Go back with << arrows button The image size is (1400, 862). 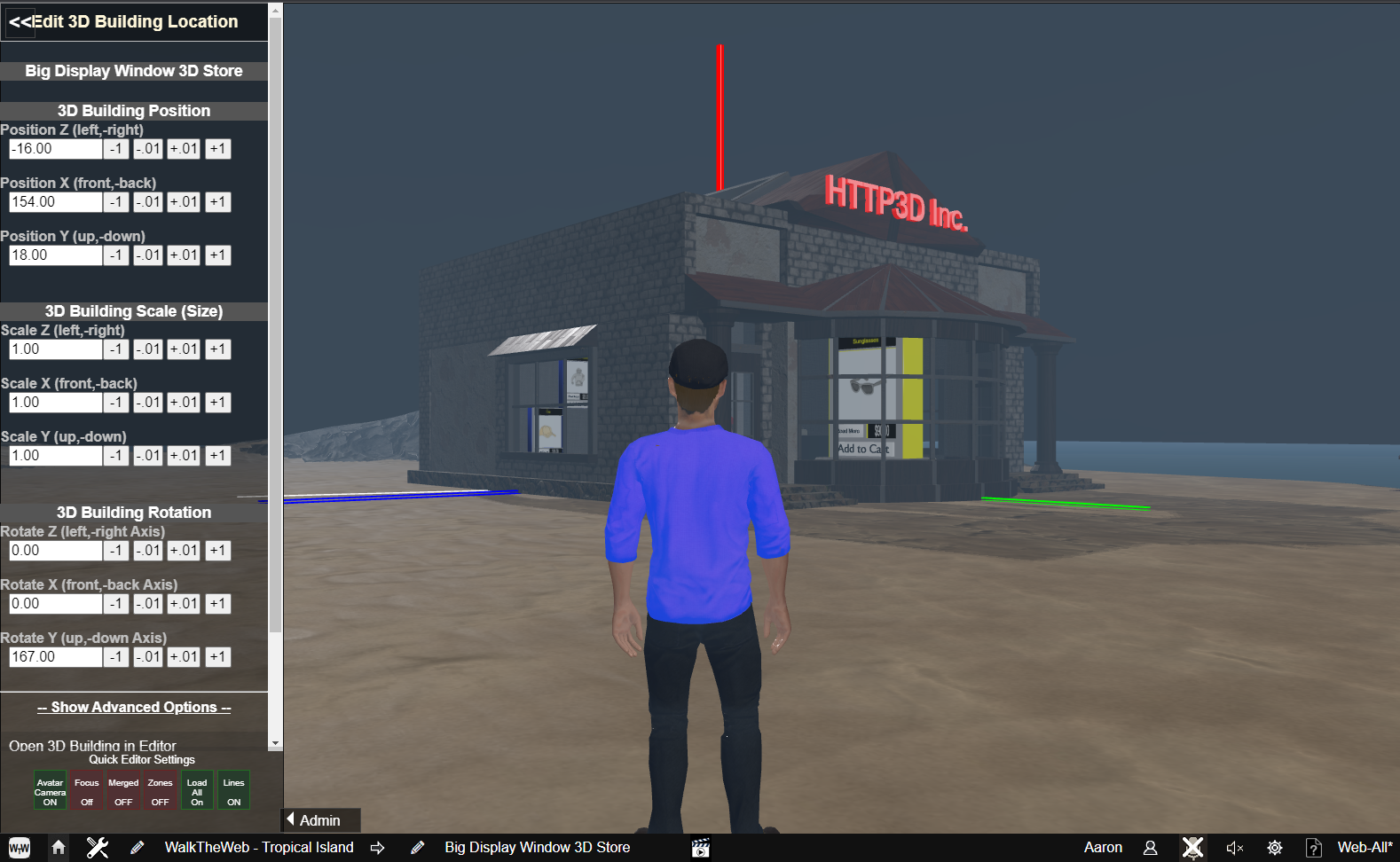coord(20,22)
